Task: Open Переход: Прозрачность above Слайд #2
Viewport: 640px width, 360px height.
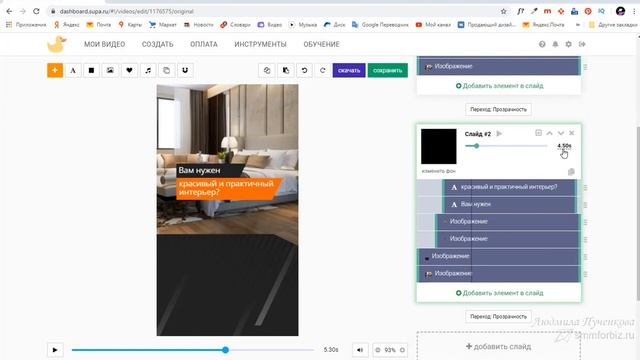Action: 498,109
